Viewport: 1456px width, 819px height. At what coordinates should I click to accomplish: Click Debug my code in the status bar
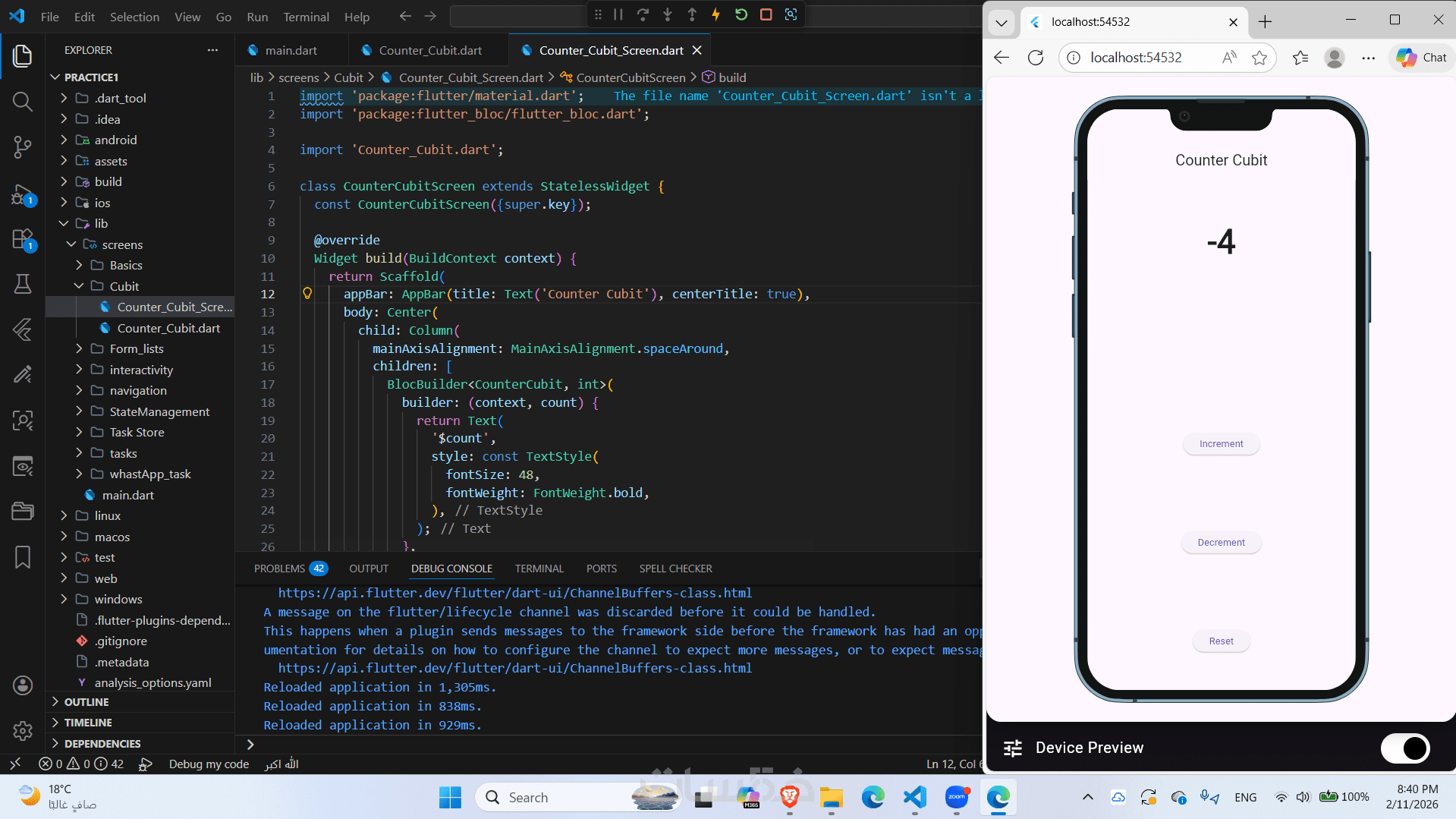pyautogui.click(x=209, y=764)
